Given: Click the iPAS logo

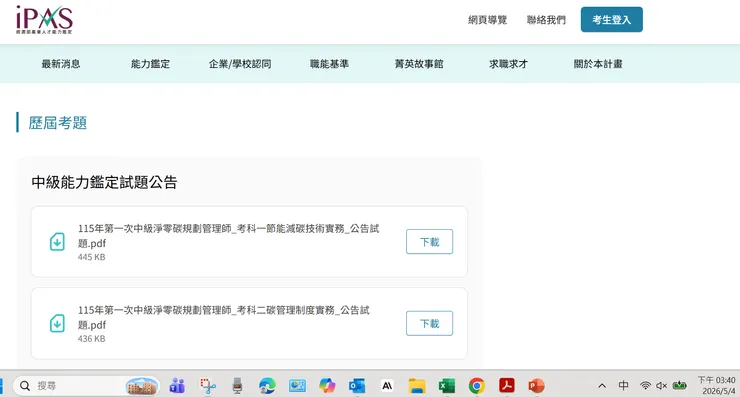Looking at the screenshot, I should coord(44,20).
